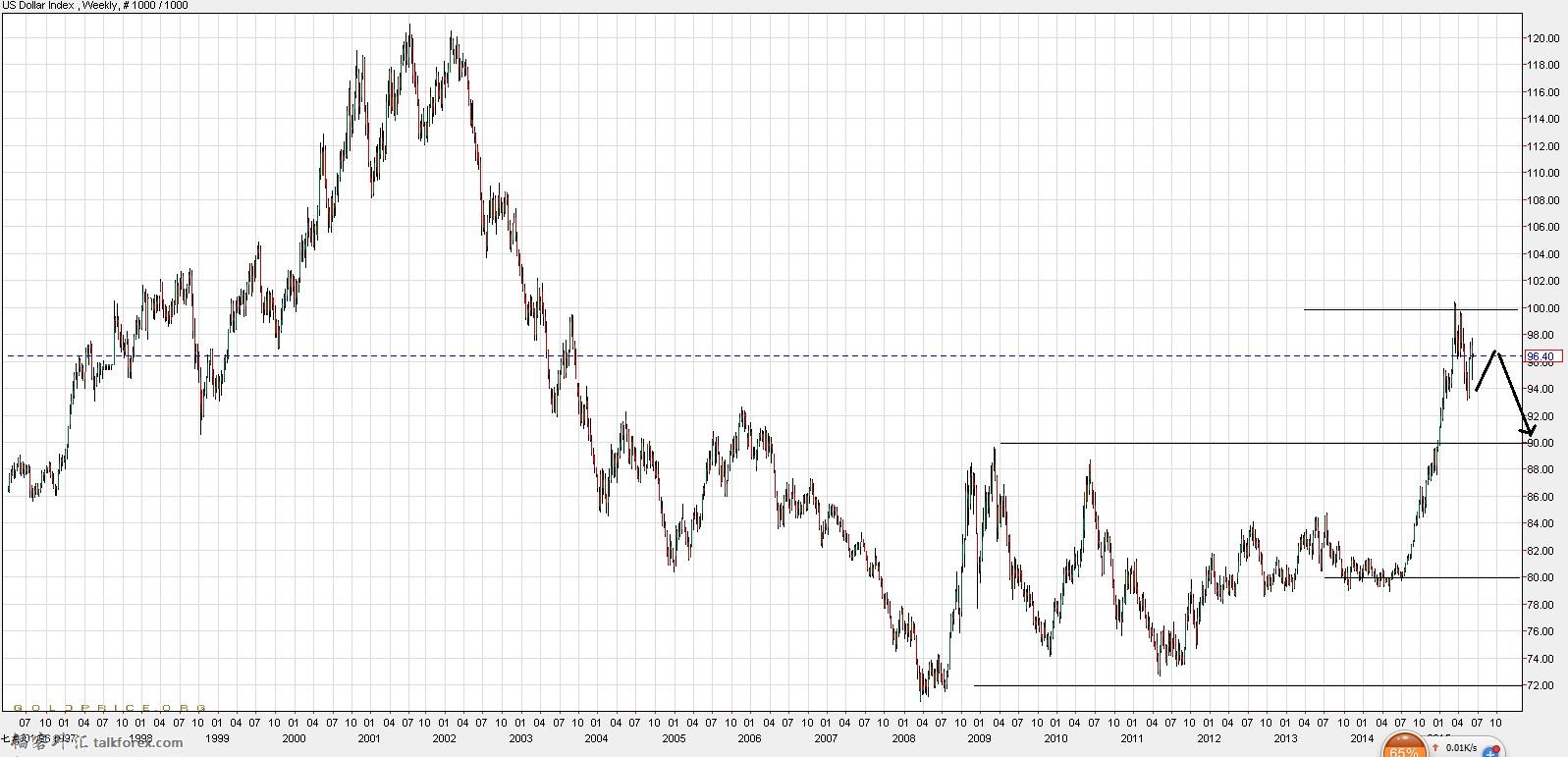Click the 2004 year label on time axis
The image size is (1568, 757).
tap(596, 738)
